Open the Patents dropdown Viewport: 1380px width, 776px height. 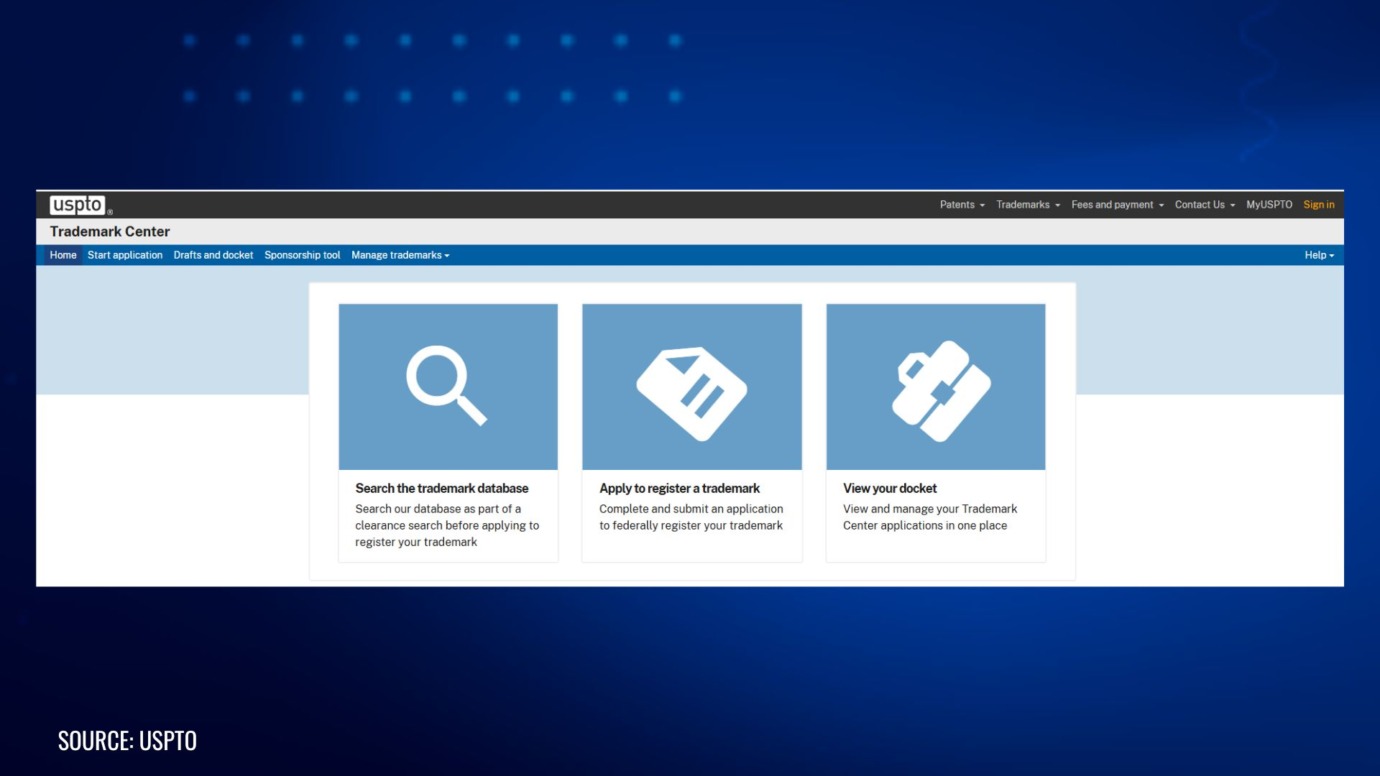point(961,204)
